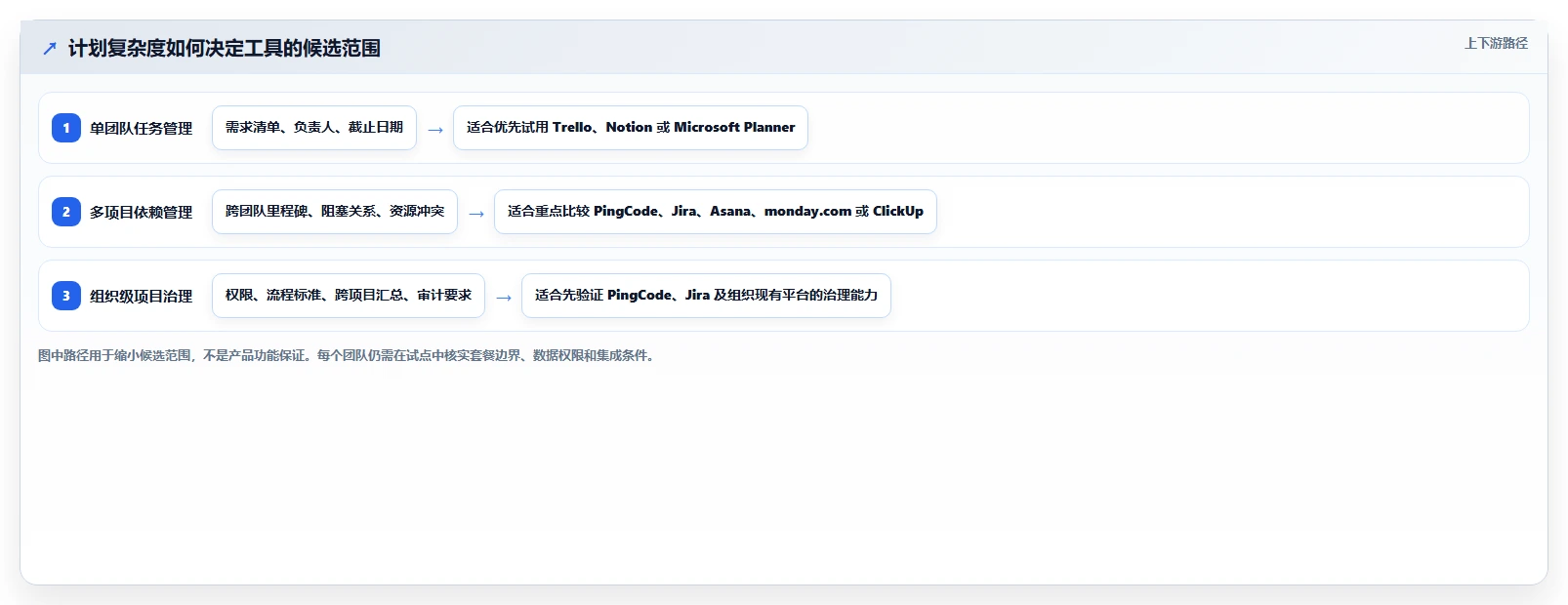Click the footnote starting with 图中路径用于缩小候选范围
Image resolution: width=1568 pixels, height=605 pixels.
349,355
